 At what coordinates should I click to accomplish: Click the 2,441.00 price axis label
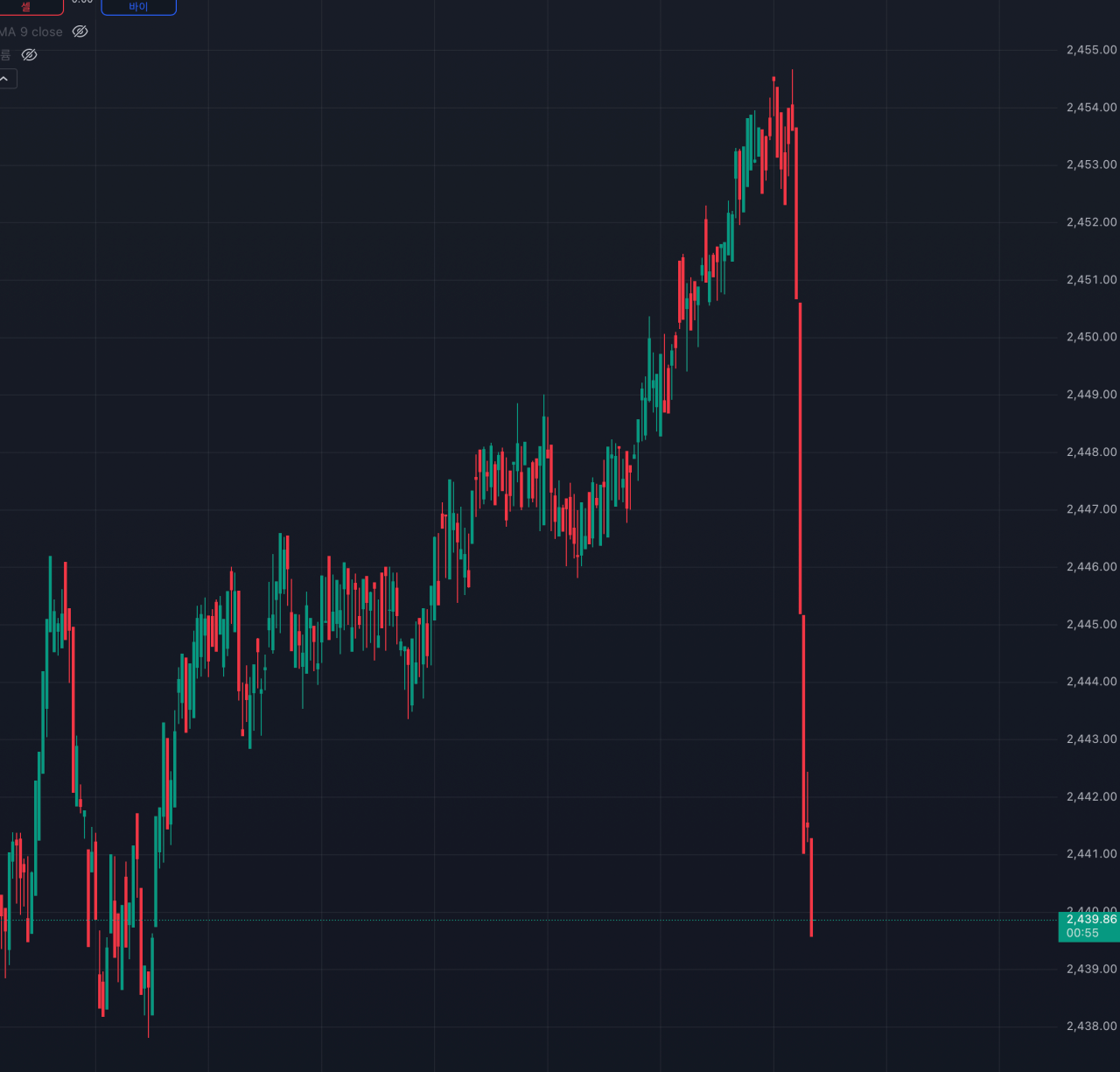pyautogui.click(x=1091, y=854)
